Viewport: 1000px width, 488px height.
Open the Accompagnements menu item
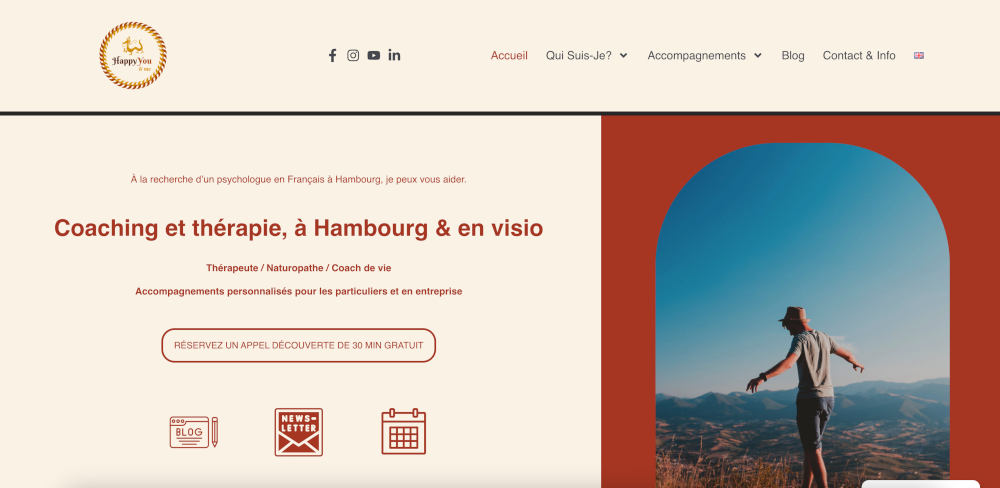pyautogui.click(x=696, y=55)
